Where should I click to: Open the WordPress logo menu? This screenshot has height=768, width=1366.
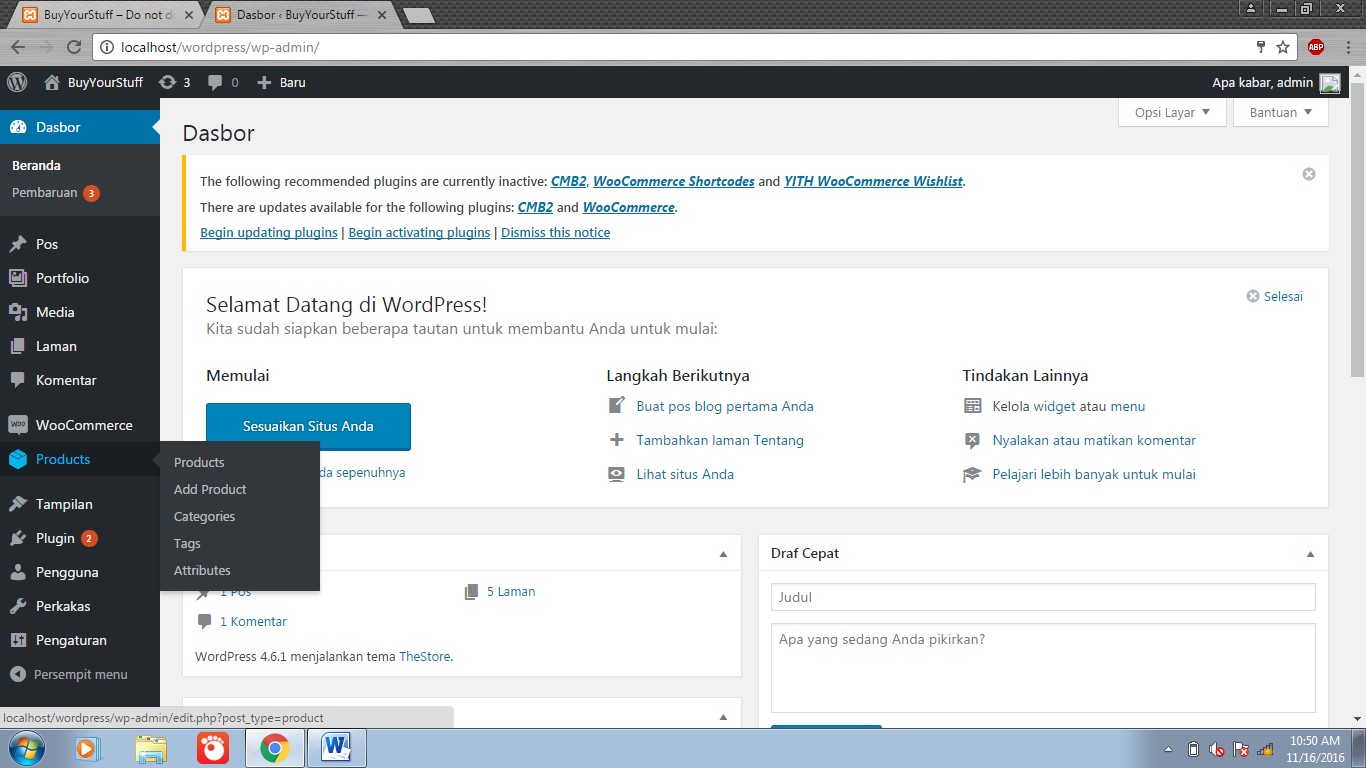[x=16, y=82]
